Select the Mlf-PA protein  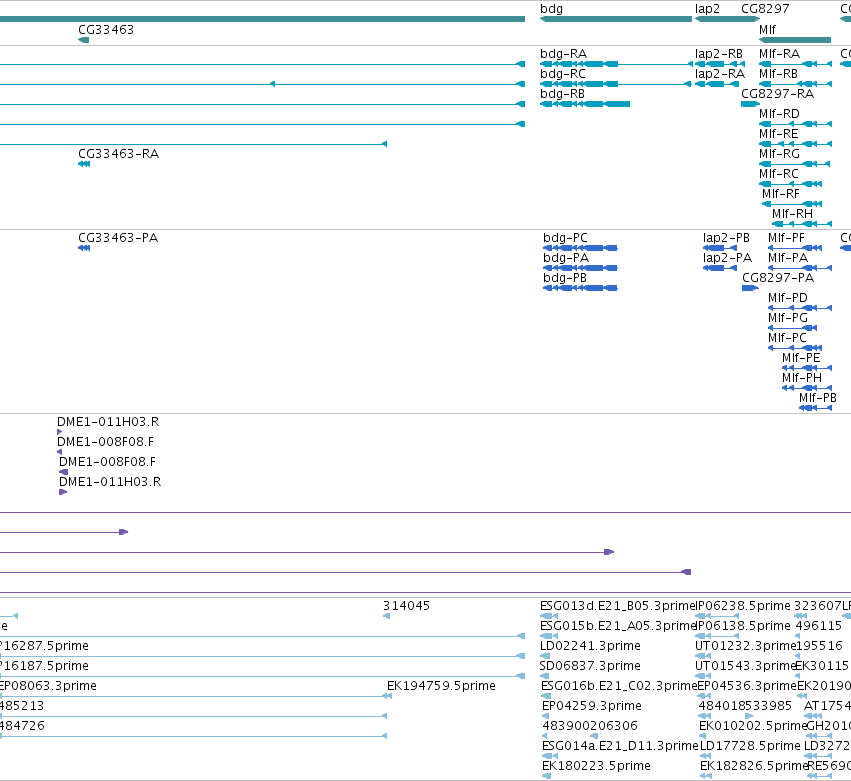[800, 268]
